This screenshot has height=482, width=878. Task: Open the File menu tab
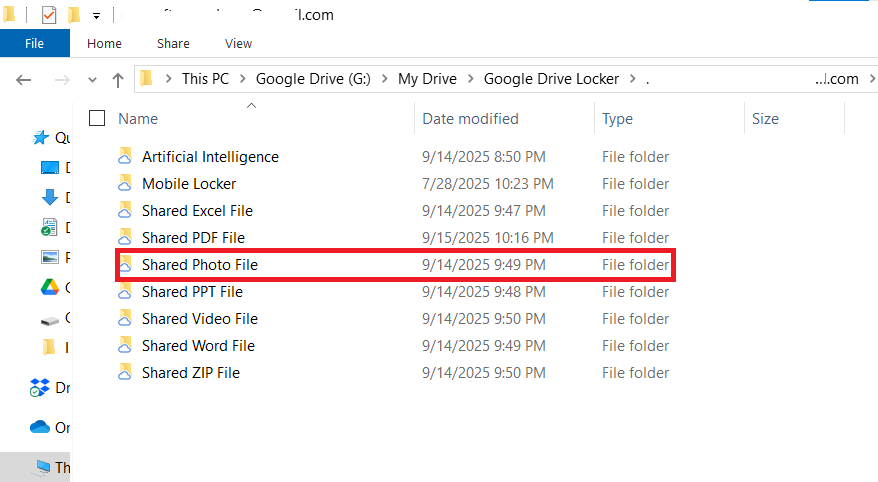point(34,44)
